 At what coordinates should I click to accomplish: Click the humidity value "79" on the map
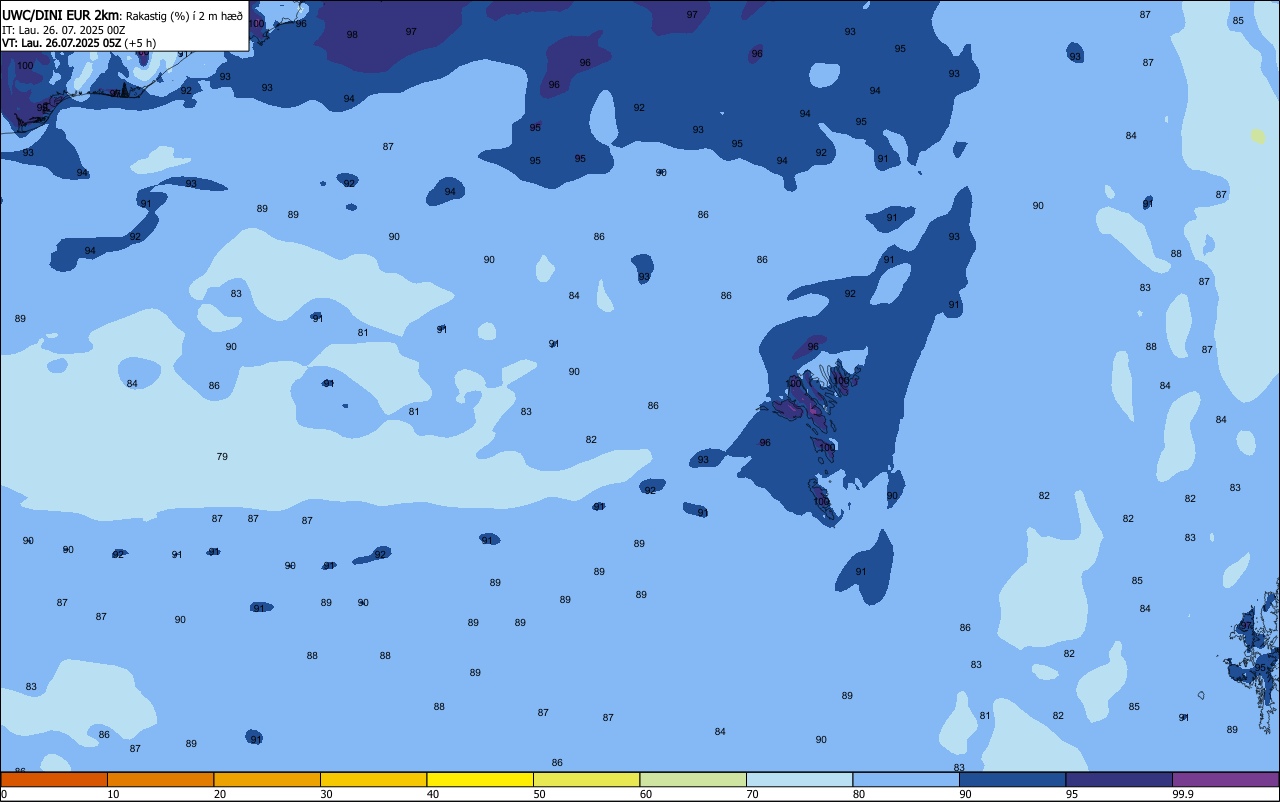(x=222, y=456)
